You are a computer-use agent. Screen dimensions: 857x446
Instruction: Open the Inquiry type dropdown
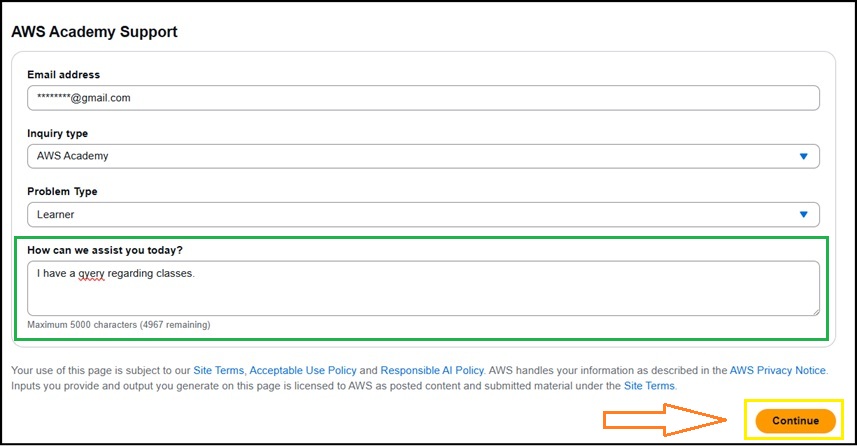click(423, 156)
